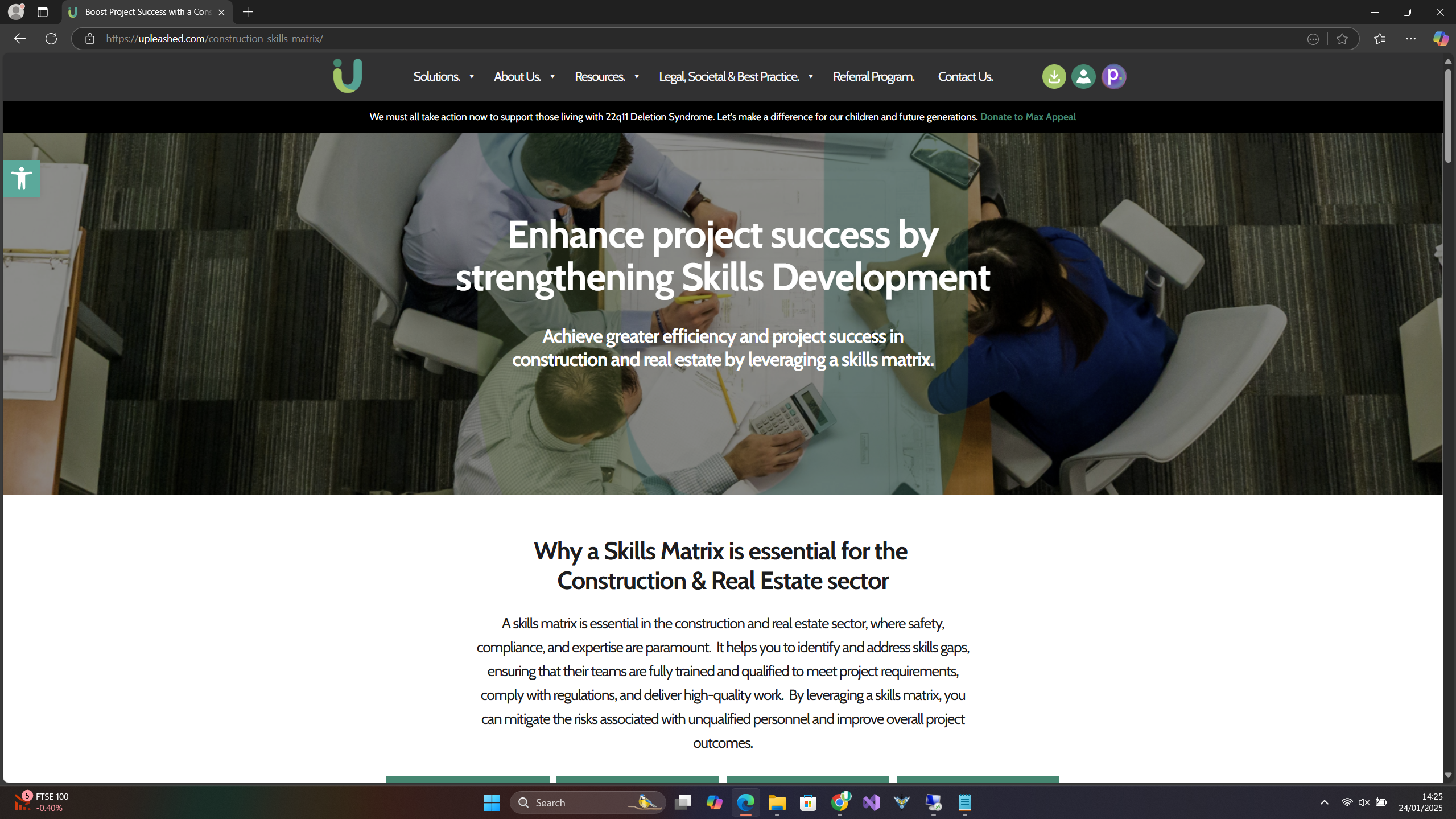Click the lock icon in the address bar
This screenshot has width=1456, height=819.
89,38
